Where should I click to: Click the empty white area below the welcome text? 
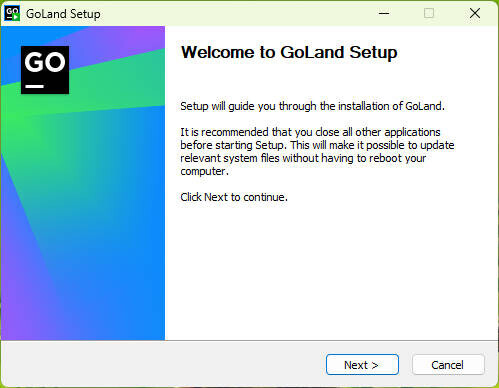click(332, 270)
